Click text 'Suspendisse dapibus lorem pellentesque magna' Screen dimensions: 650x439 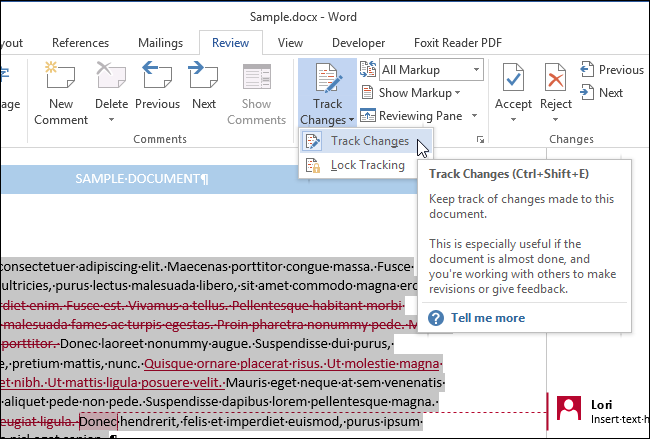pyautogui.click(x=290, y=402)
